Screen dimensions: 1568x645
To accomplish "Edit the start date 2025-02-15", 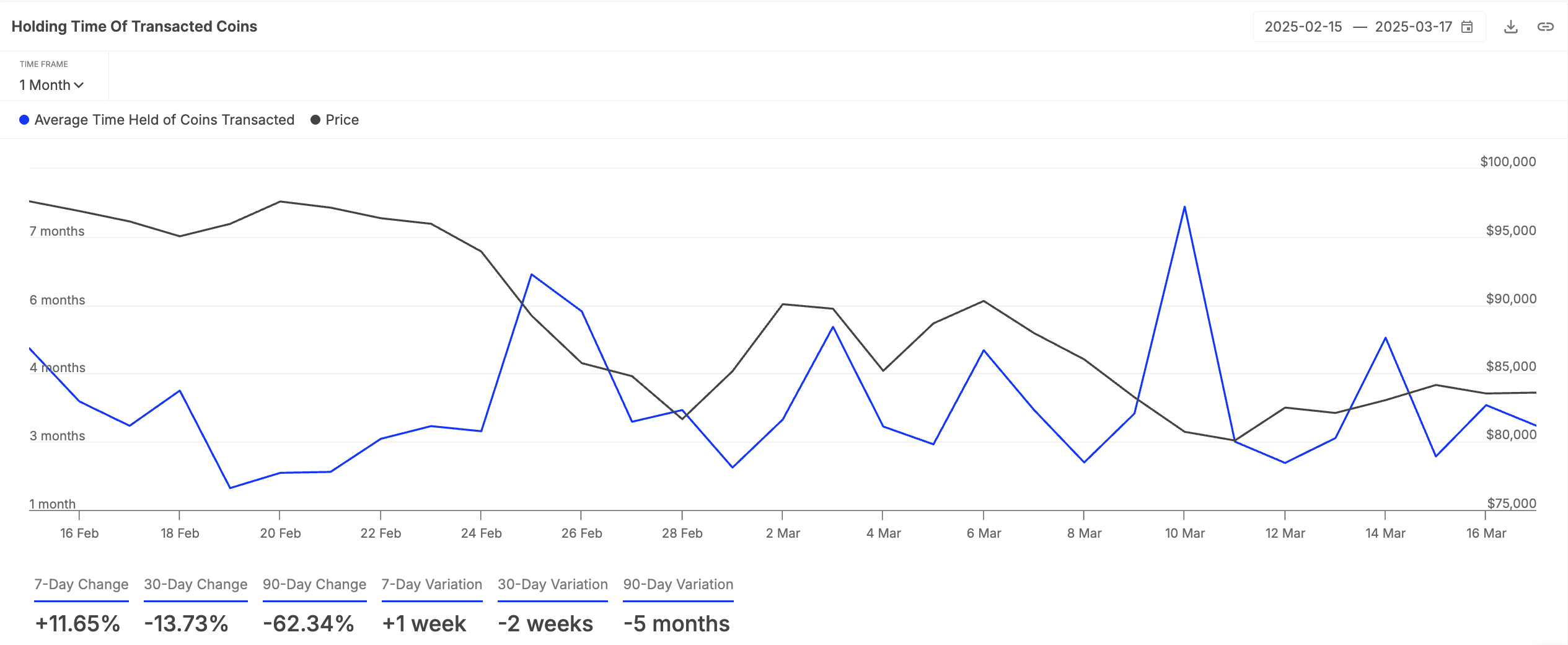I will pos(1303,27).
